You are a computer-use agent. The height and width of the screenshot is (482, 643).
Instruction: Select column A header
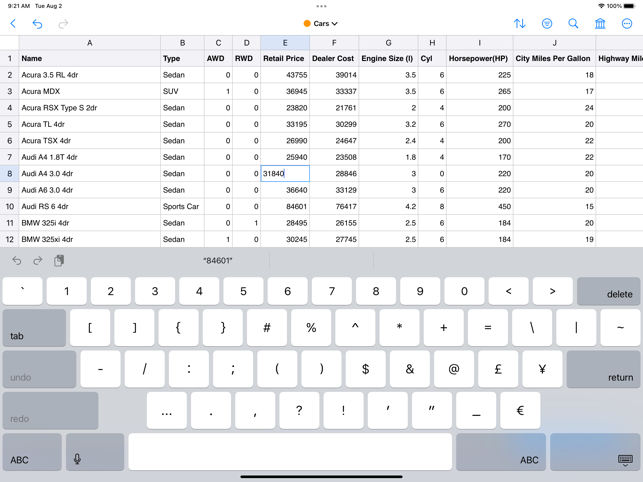[89, 43]
